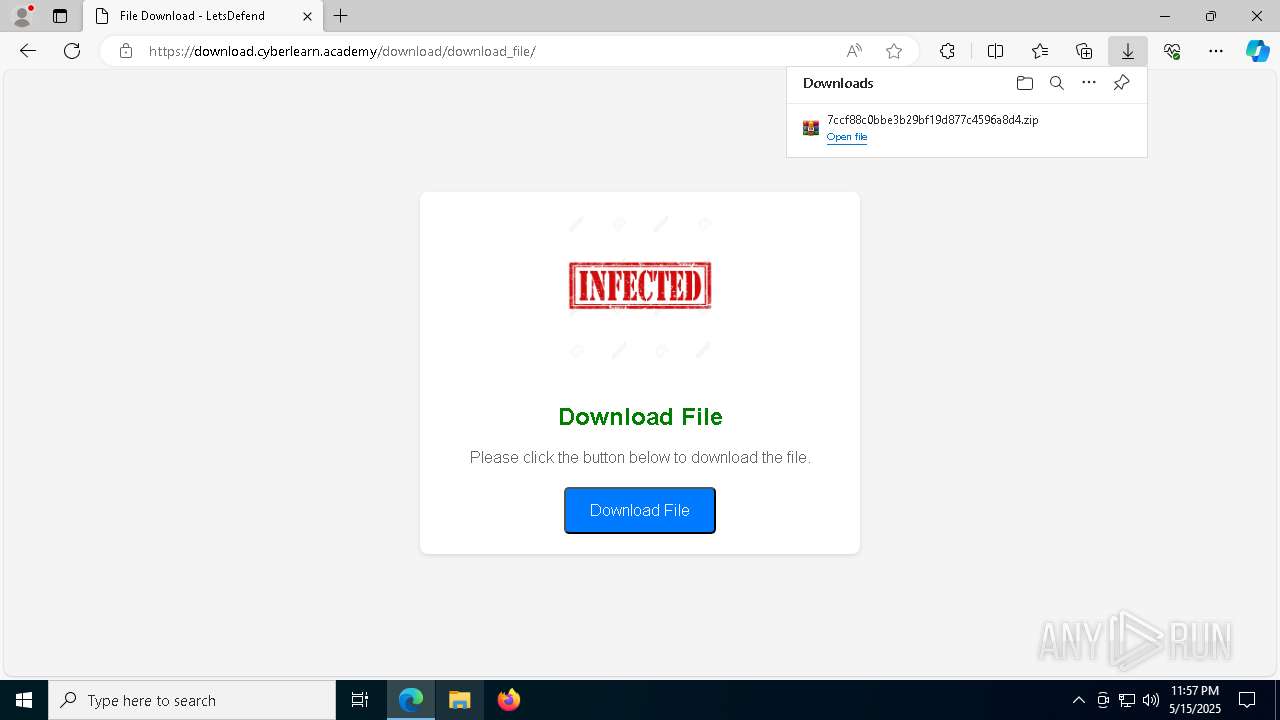Open the Favorites list icon
The width and height of the screenshot is (1280, 720).
(x=1040, y=51)
